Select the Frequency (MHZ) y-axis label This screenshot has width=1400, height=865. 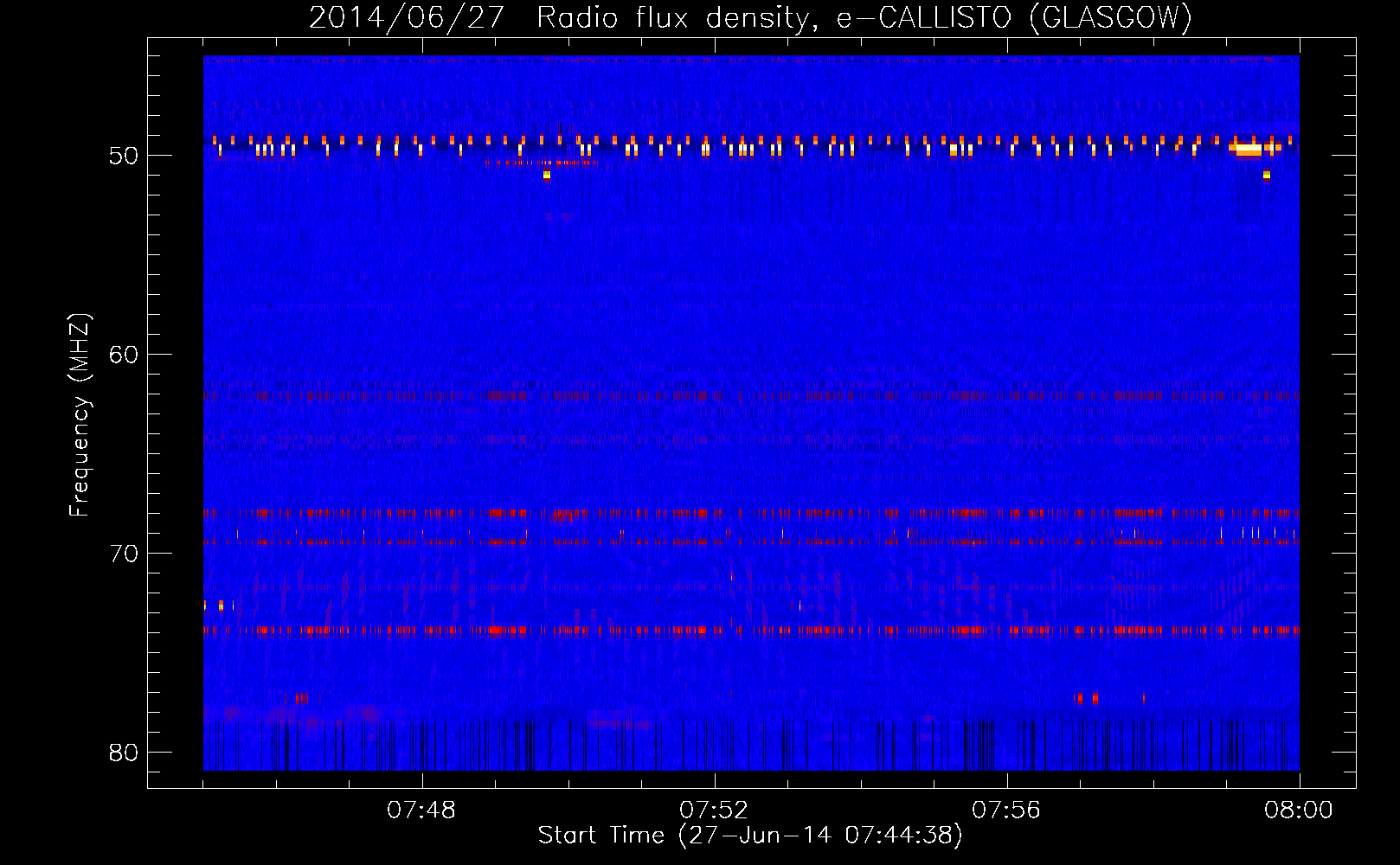[x=79, y=415]
